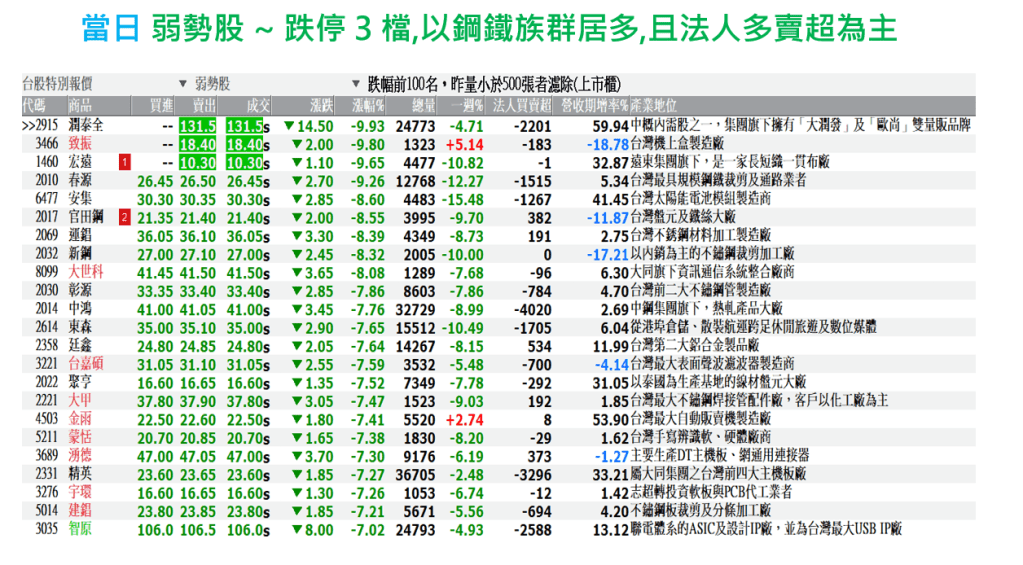Click the >> row pointer before 2915
This screenshot has height=565, width=1023.
click(28, 126)
